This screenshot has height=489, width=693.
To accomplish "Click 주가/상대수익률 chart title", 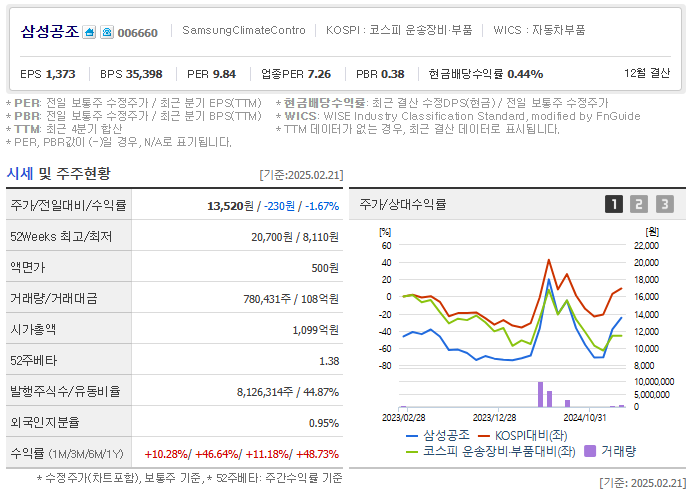I will (x=403, y=204).
